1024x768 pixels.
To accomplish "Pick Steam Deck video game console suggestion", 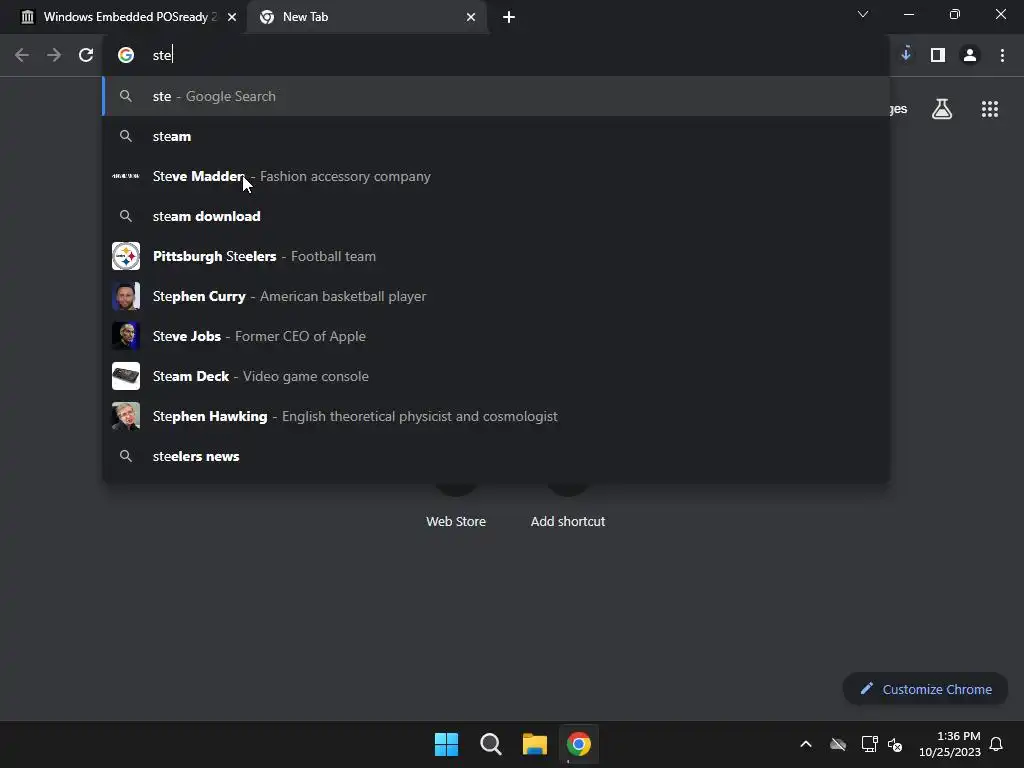I will pos(496,376).
